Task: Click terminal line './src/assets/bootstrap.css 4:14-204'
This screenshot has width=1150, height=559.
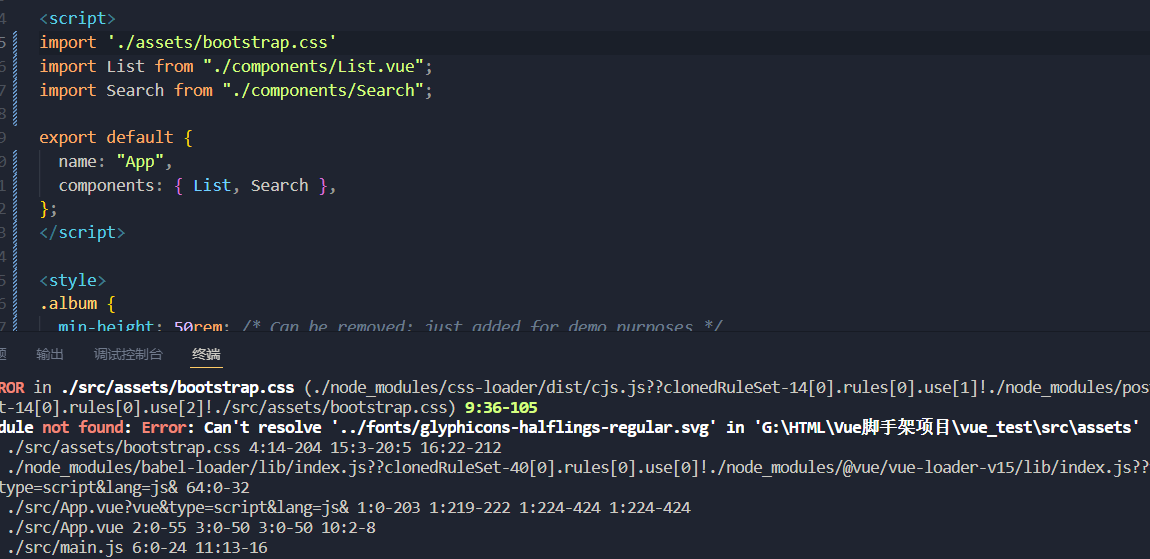Action: [x=254, y=447]
